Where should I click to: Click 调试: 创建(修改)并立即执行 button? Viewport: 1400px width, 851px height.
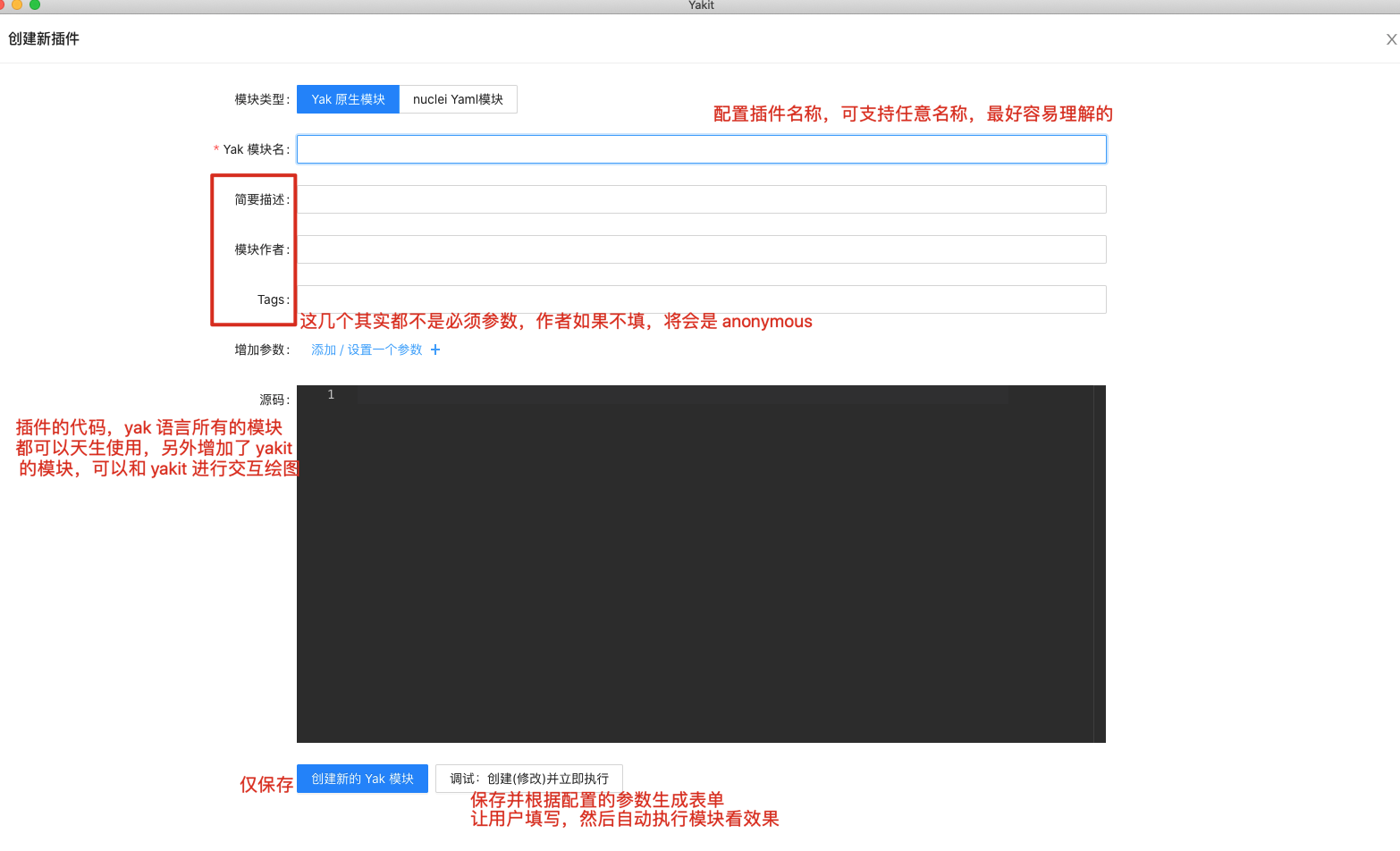coord(528,779)
